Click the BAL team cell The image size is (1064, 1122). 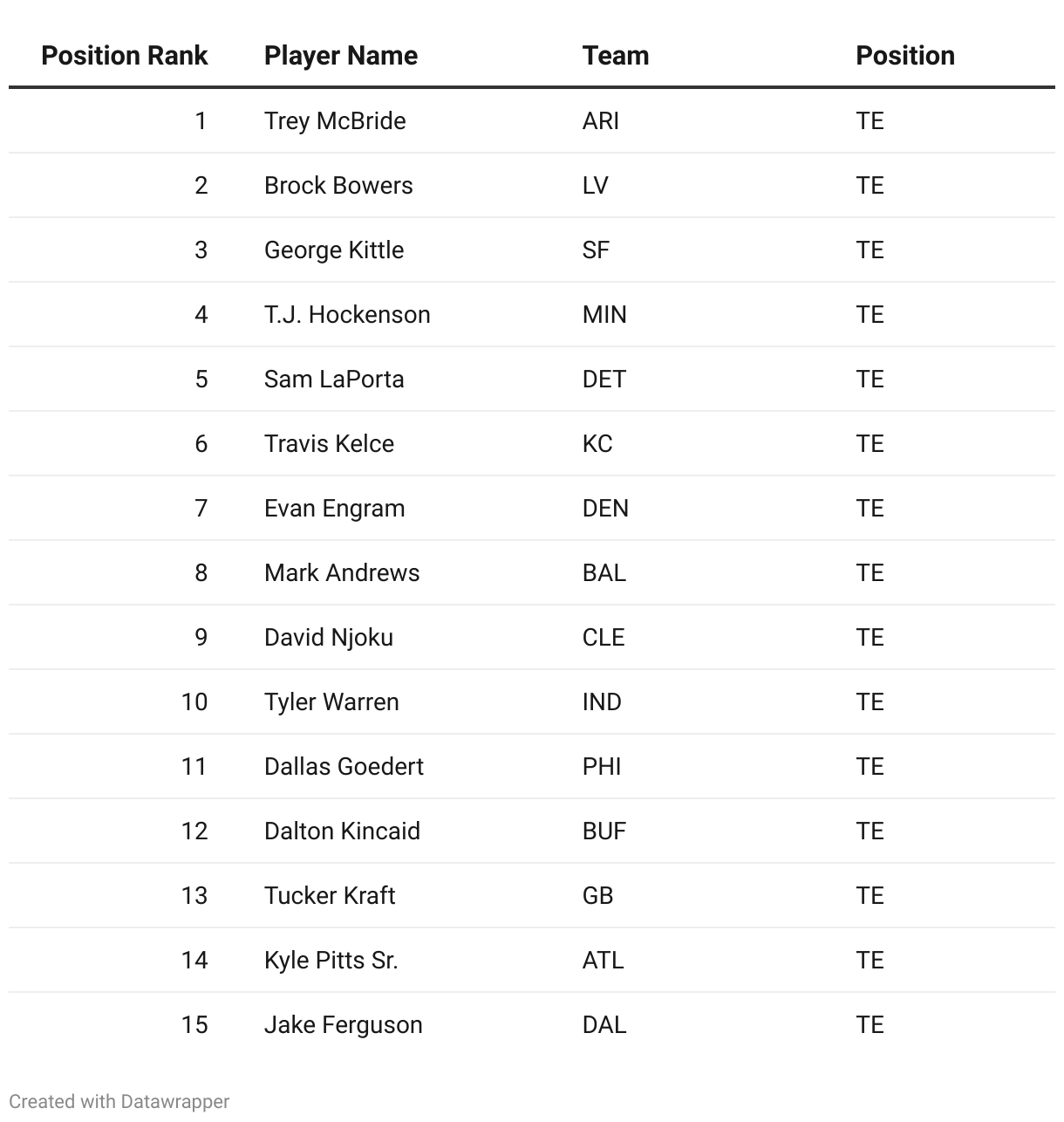click(604, 572)
